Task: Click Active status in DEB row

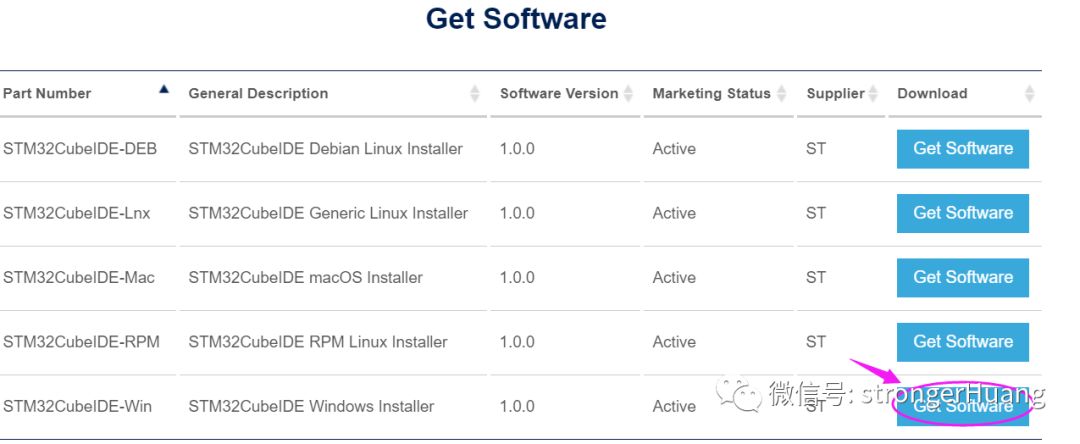Action: click(674, 149)
